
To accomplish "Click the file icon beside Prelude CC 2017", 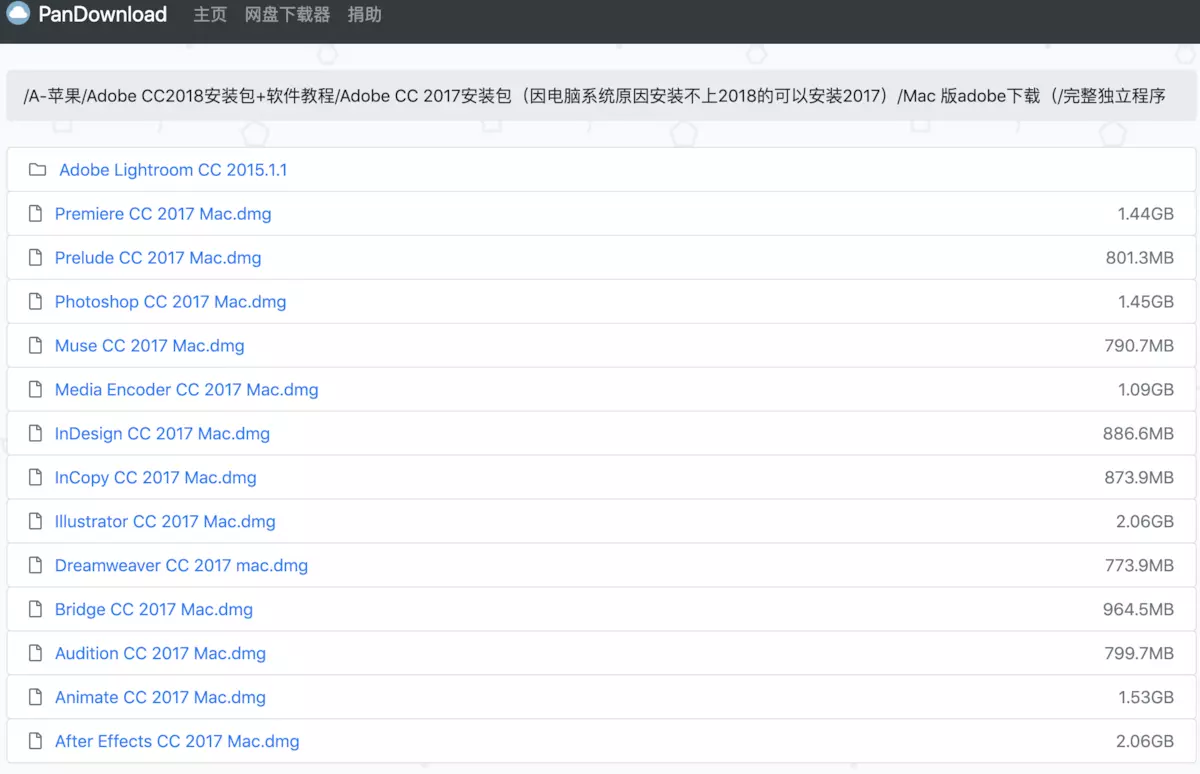I will tap(36, 258).
